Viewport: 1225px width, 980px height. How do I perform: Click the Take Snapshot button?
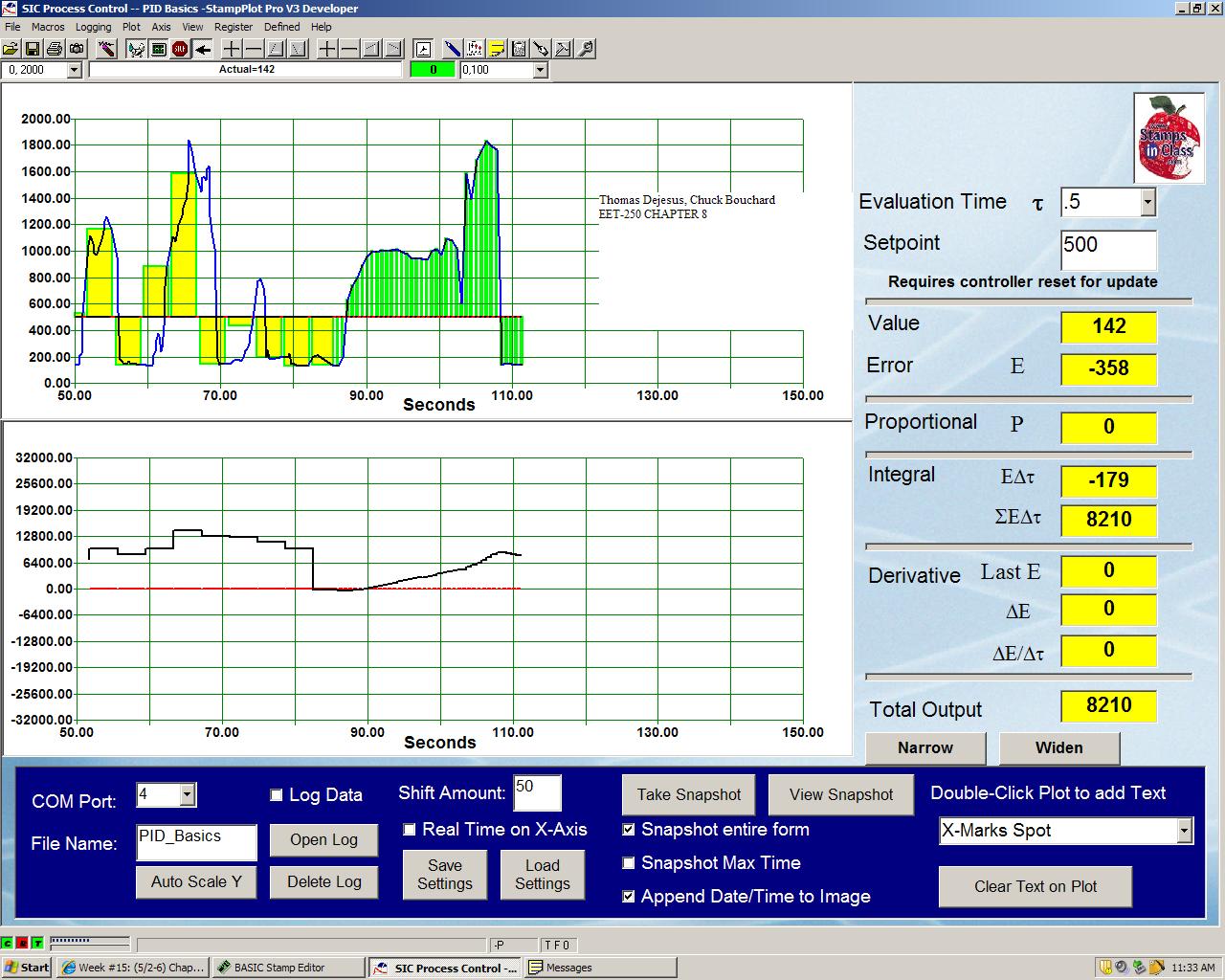click(x=689, y=794)
